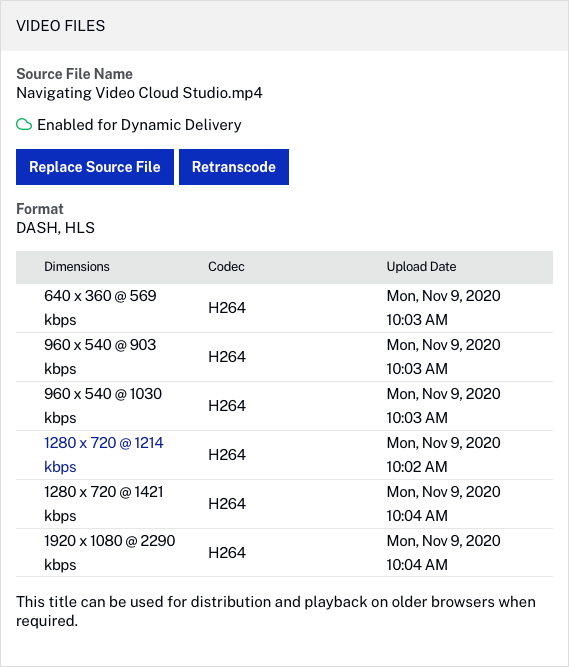Select the 960 x 540 @ 903 kbps row
Viewport: 569px width, 667px height.
coord(284,357)
